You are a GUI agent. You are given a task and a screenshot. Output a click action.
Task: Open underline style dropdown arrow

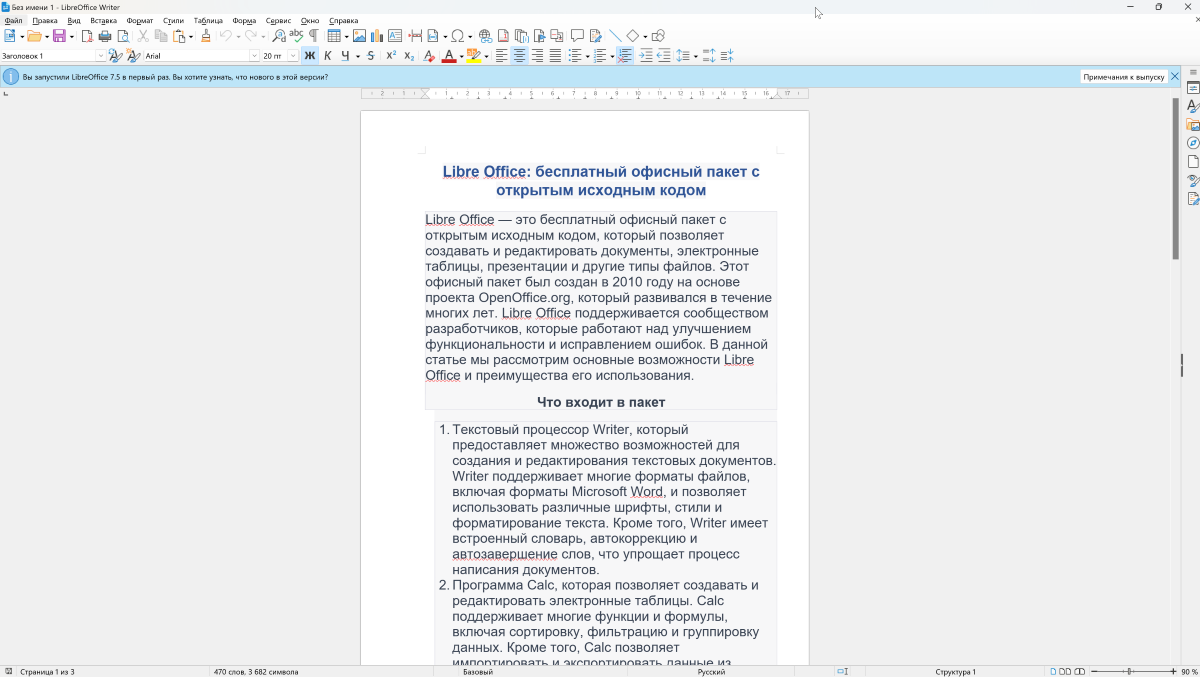(x=358, y=56)
